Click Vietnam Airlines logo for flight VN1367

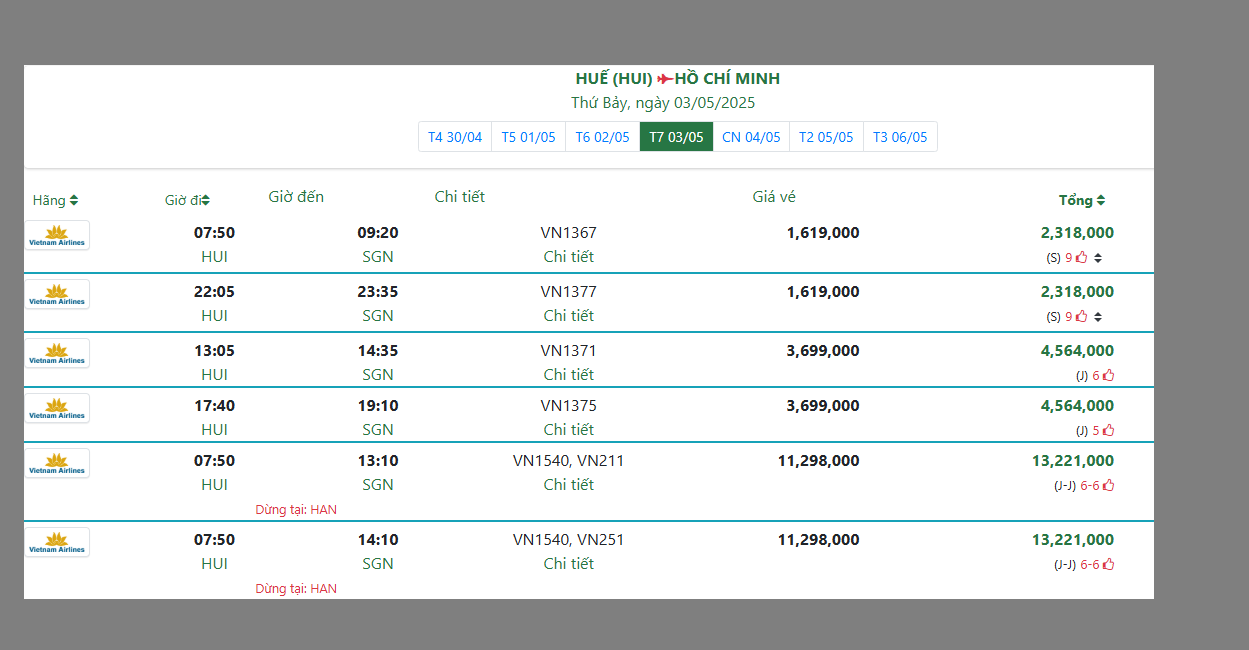pyautogui.click(x=57, y=235)
